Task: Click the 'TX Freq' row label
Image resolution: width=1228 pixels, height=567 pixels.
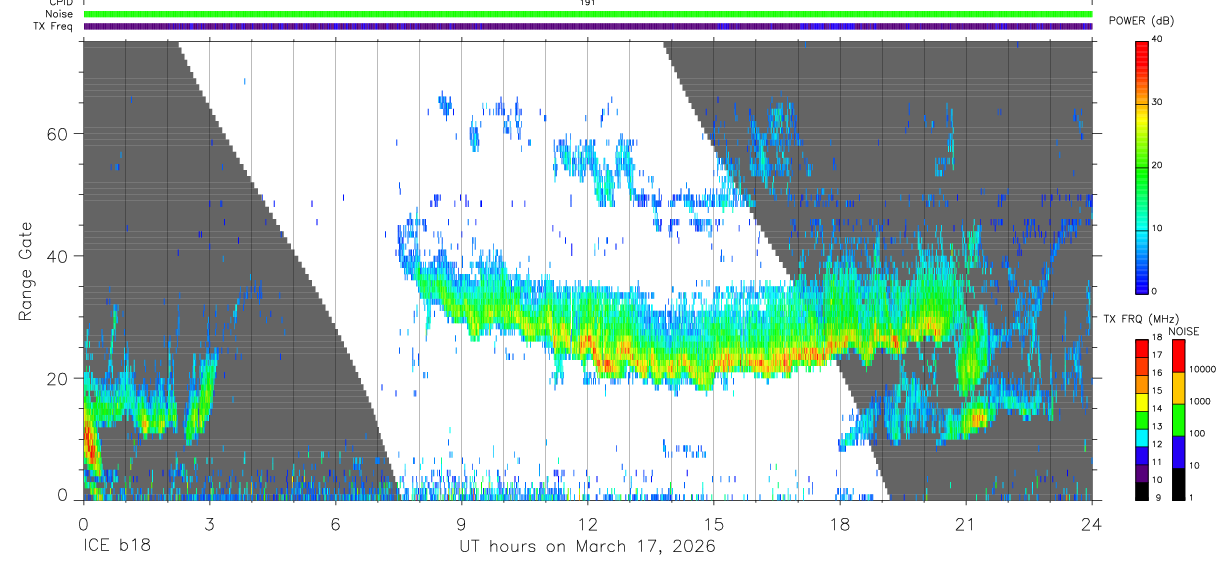Action: [54, 26]
